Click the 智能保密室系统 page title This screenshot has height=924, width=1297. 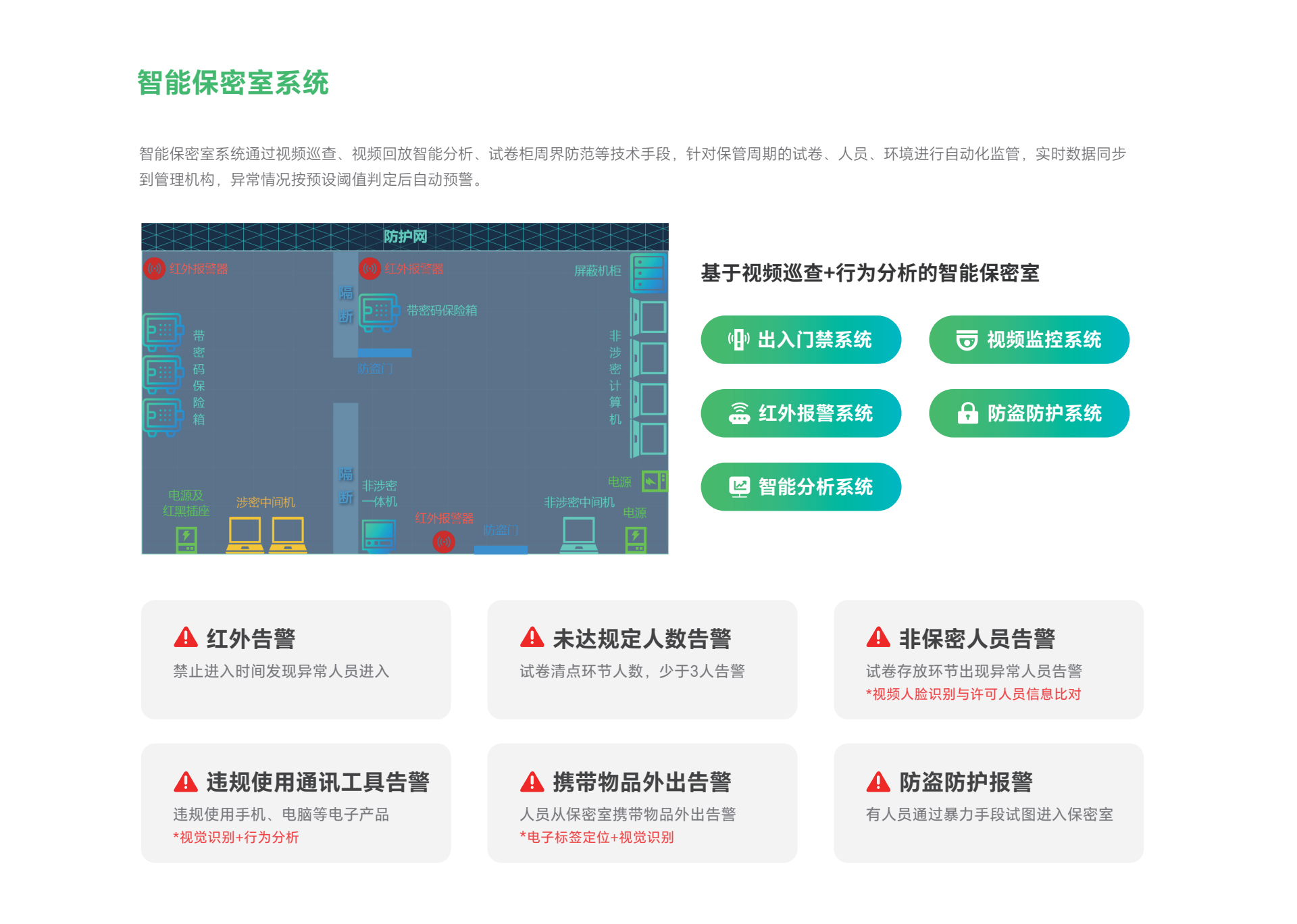click(x=233, y=83)
